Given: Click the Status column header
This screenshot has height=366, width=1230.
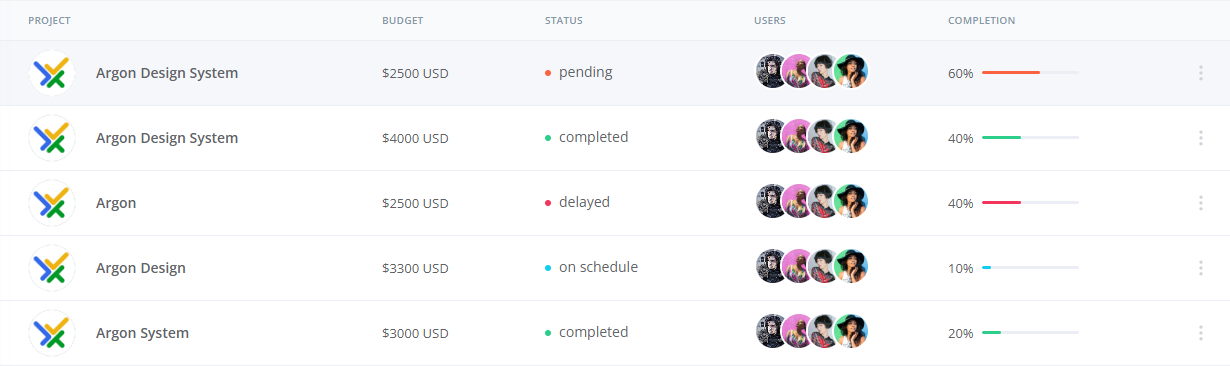Looking at the screenshot, I should (x=564, y=21).
